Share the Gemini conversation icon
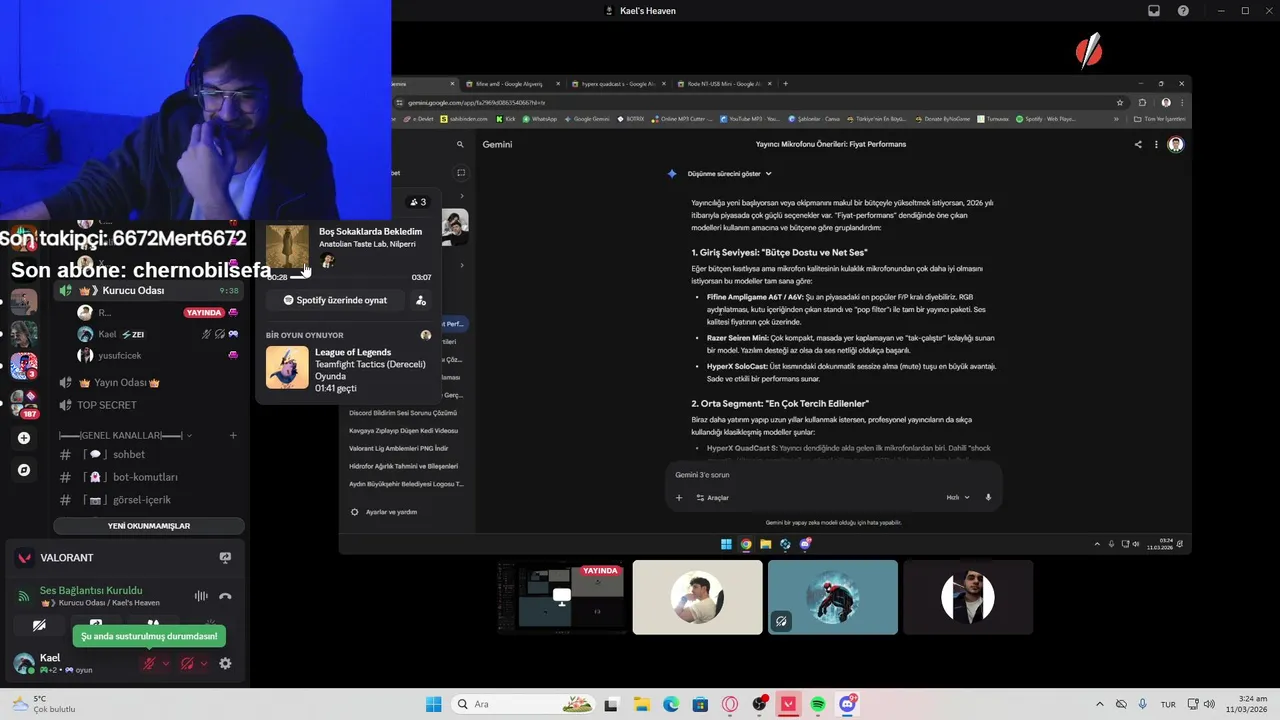This screenshot has width=1280, height=720. tap(1138, 144)
